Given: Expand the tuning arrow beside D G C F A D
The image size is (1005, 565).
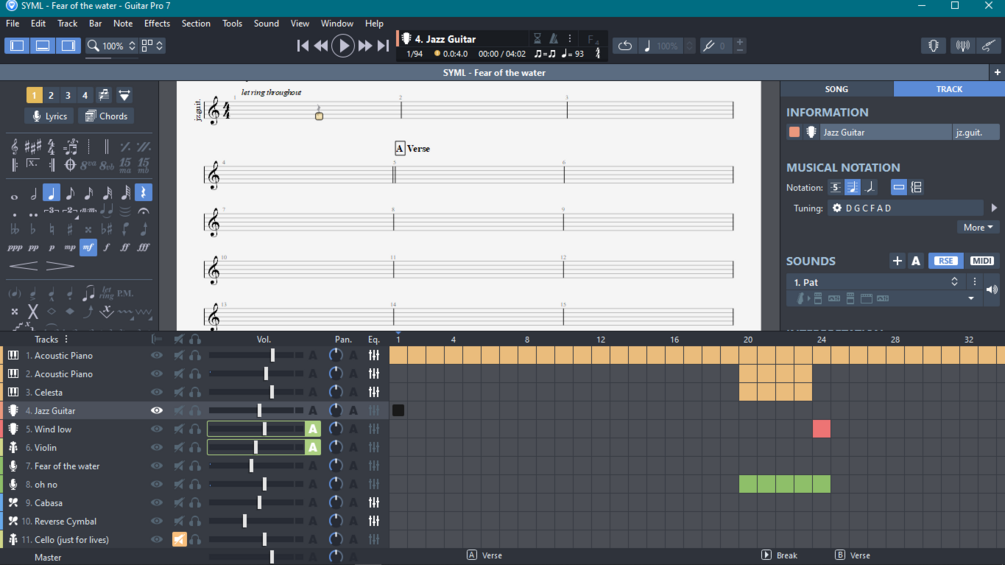Looking at the screenshot, I should click(x=994, y=208).
